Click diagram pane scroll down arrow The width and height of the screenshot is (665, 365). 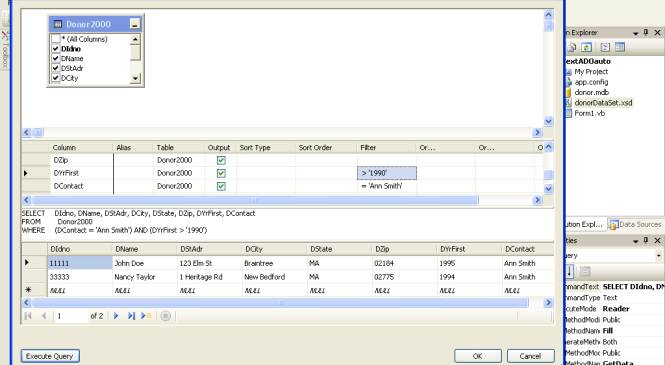coord(548,121)
